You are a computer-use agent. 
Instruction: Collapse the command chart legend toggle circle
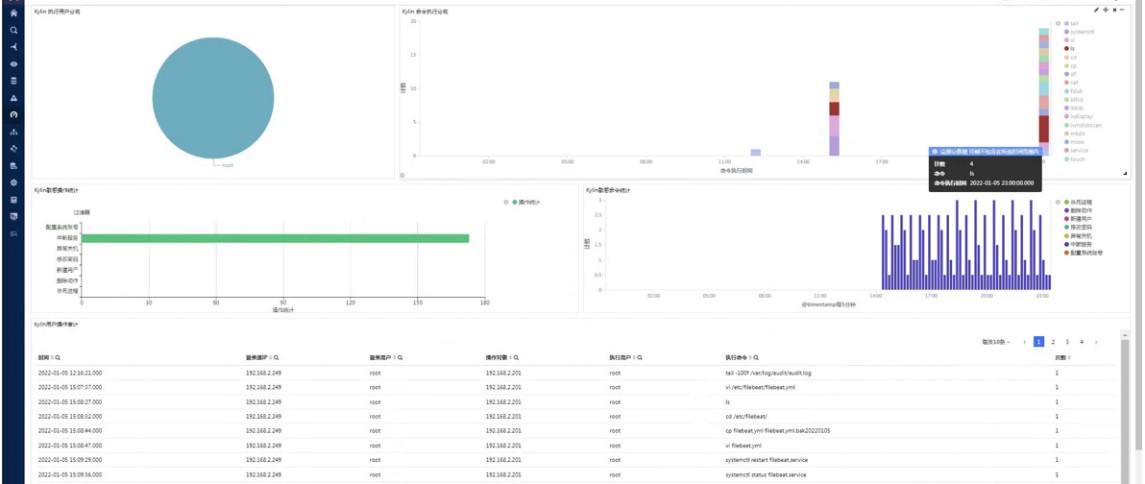tap(1057, 23)
